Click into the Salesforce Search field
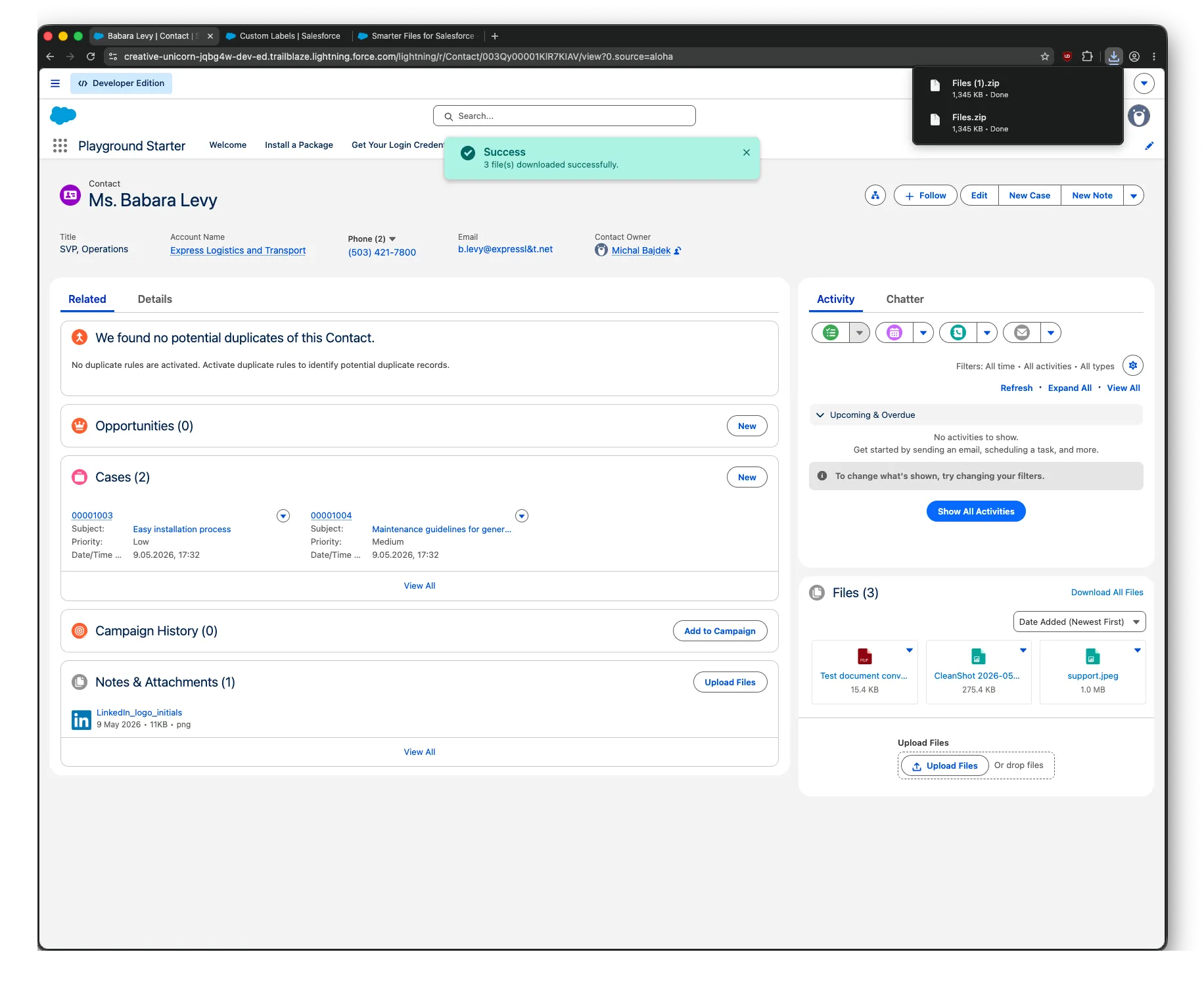The image size is (1204, 1000). click(564, 116)
